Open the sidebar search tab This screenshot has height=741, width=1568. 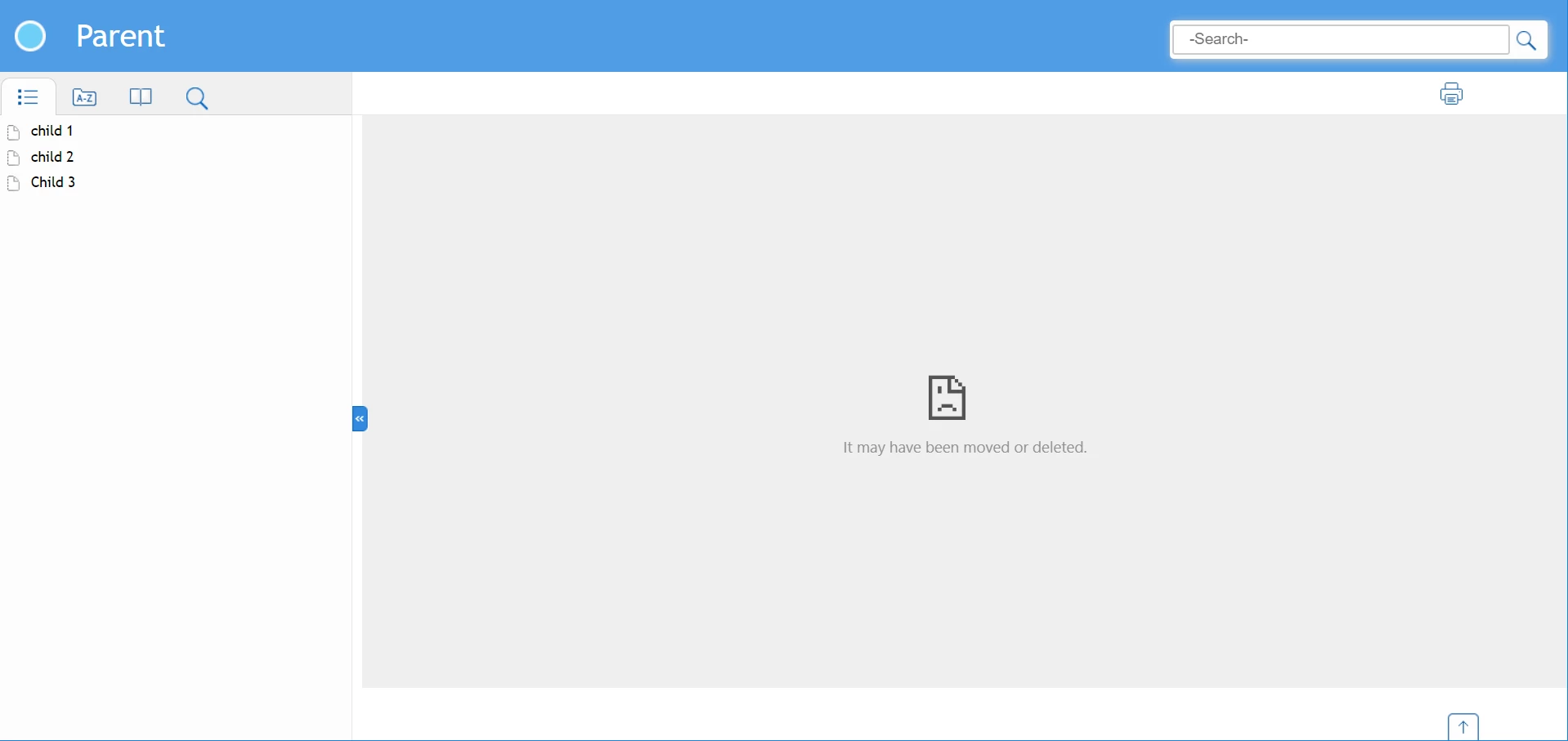pyautogui.click(x=197, y=99)
